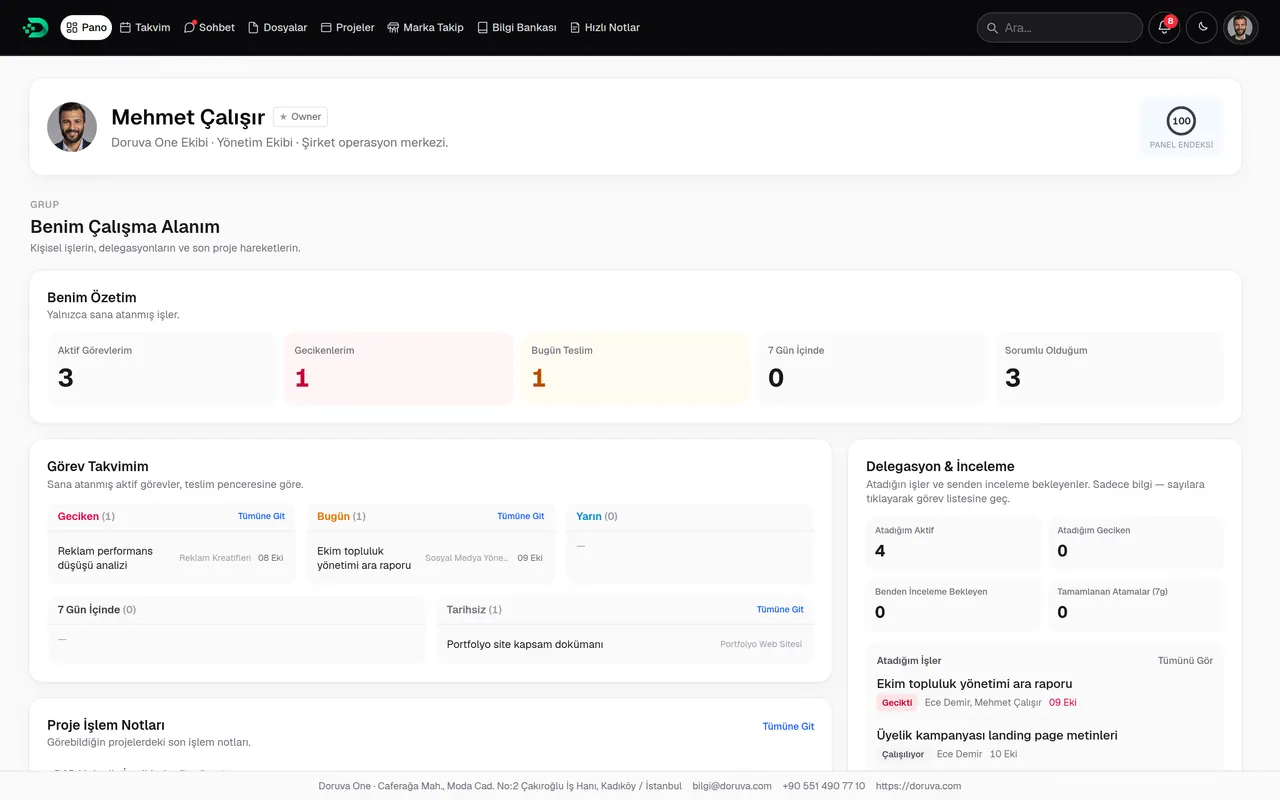Open task Ekim topluluk yönetimi ara raporu in Bugün
The height and width of the screenshot is (800, 1280).
[431, 558]
